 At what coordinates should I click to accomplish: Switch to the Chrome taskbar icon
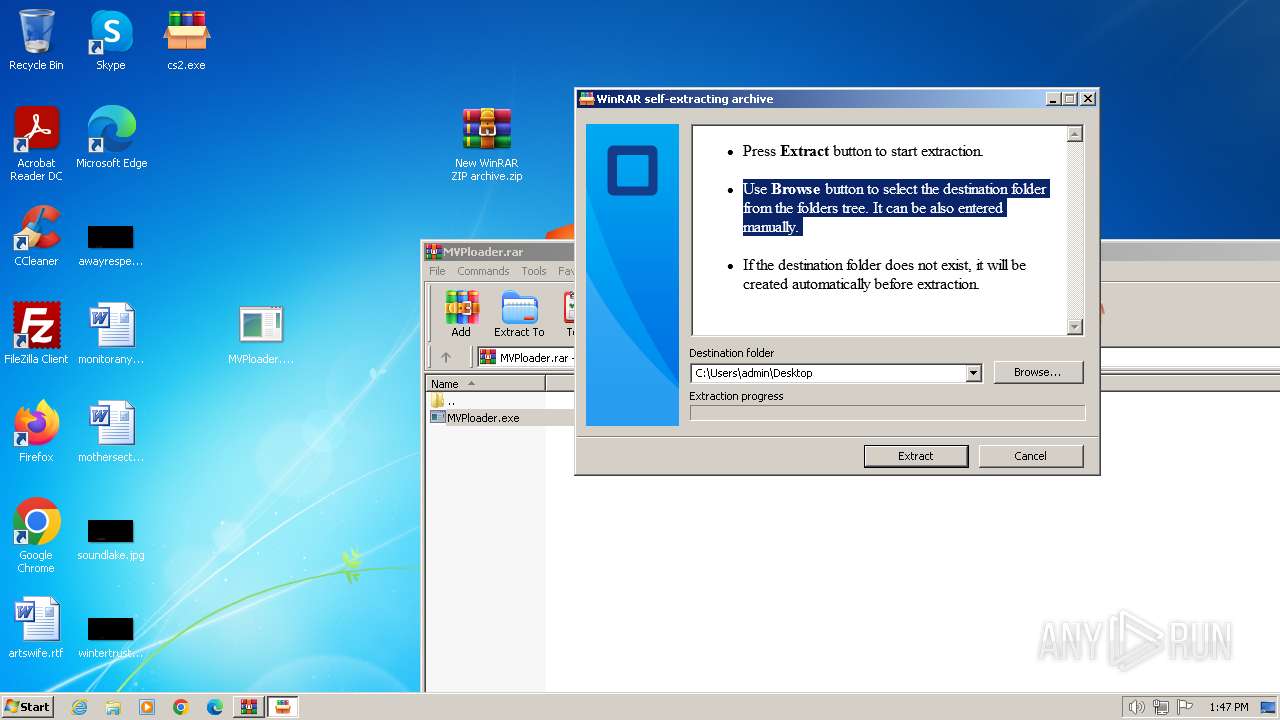(181, 707)
